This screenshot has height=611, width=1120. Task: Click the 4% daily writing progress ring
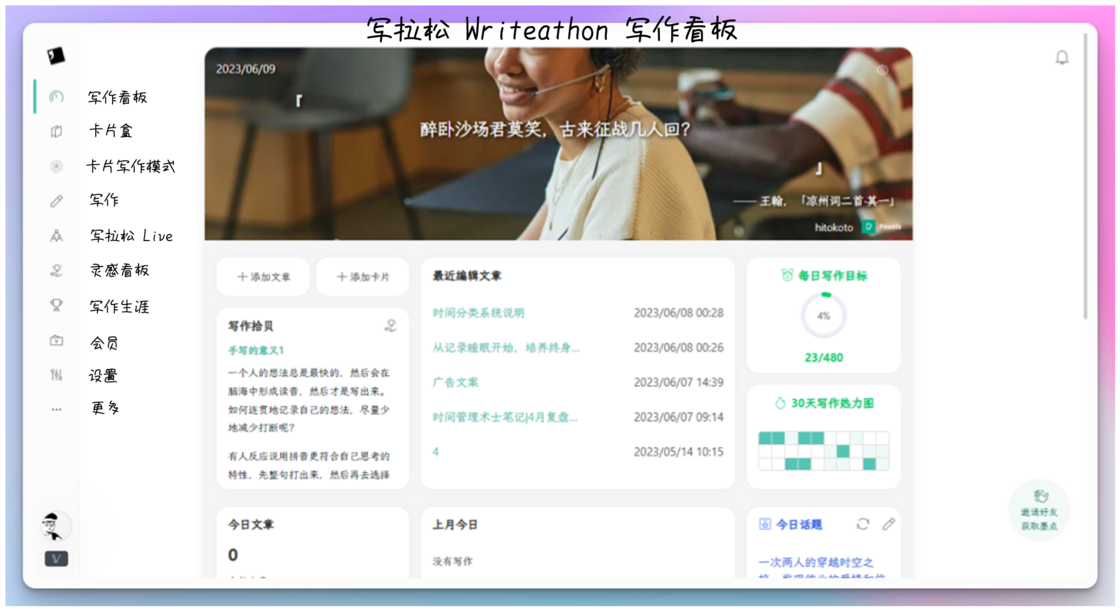[x=822, y=315]
